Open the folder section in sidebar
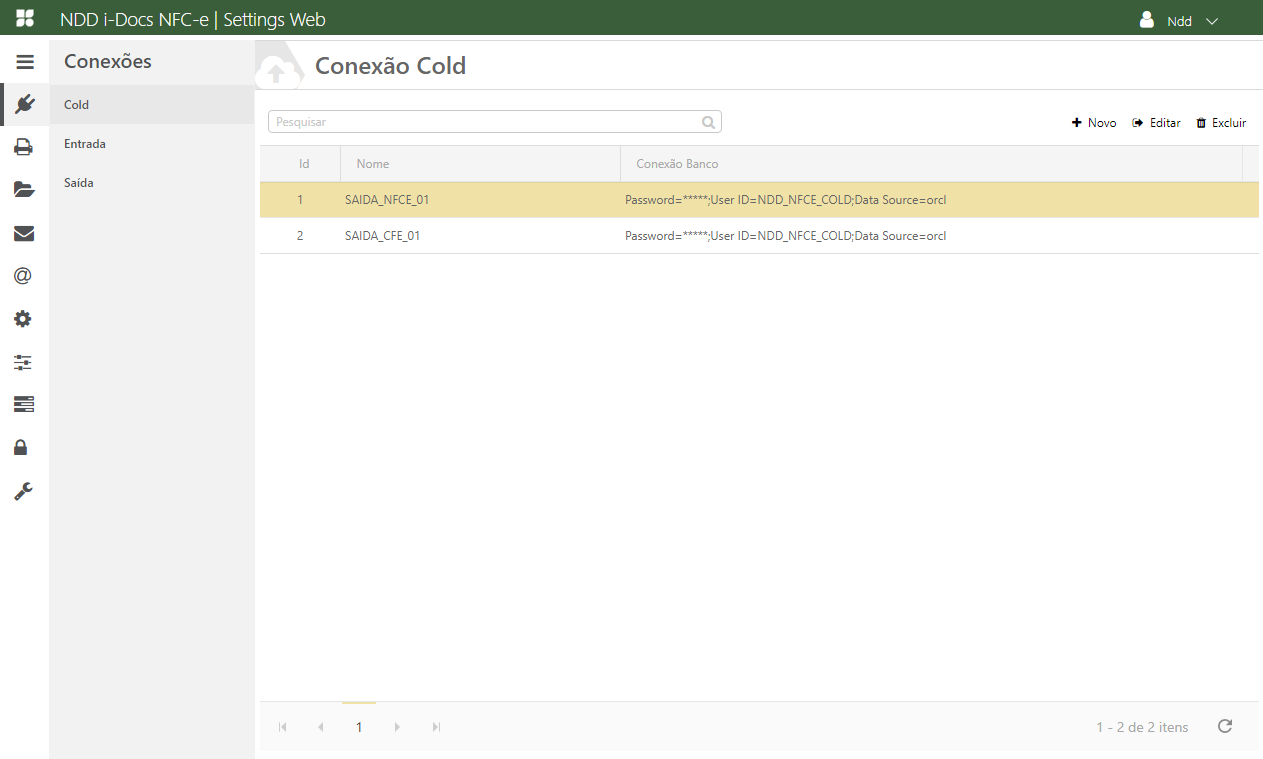This screenshot has width=1263, height=759. pos(24,190)
